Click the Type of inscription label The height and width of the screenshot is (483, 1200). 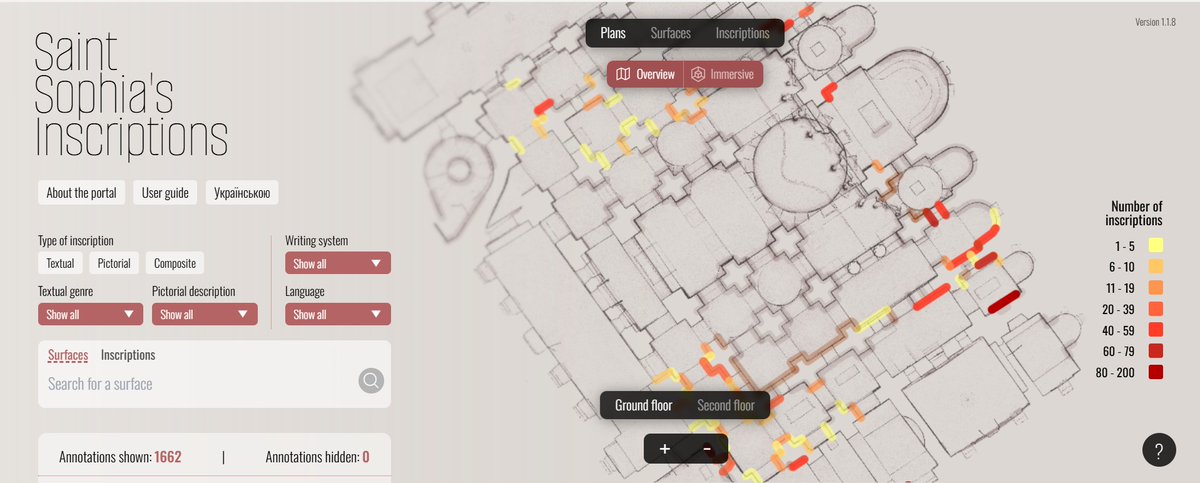point(76,241)
